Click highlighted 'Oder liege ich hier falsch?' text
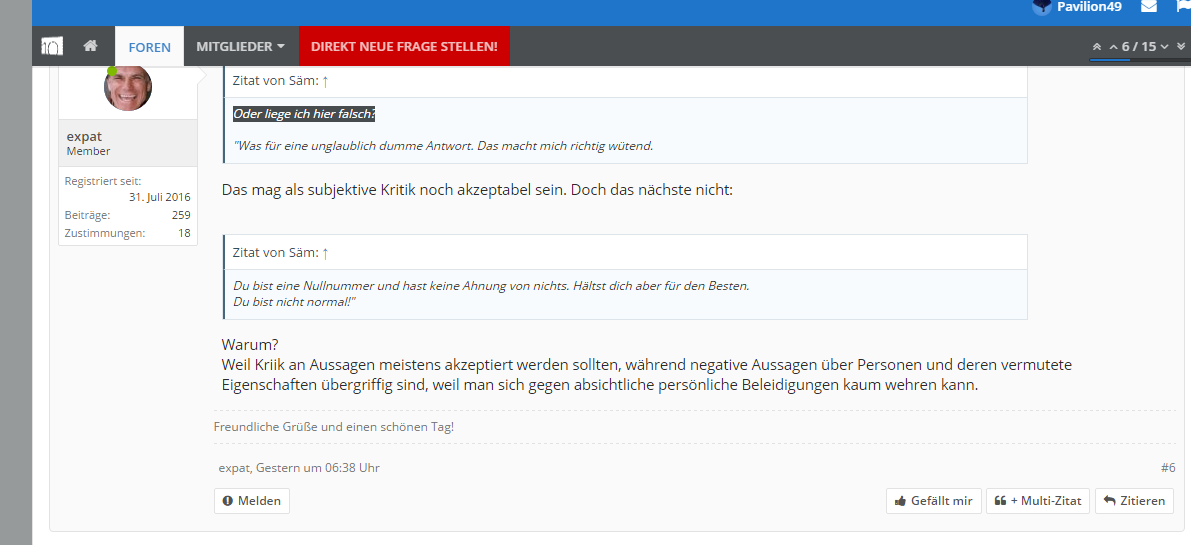This screenshot has height=545, width=1191. point(304,114)
